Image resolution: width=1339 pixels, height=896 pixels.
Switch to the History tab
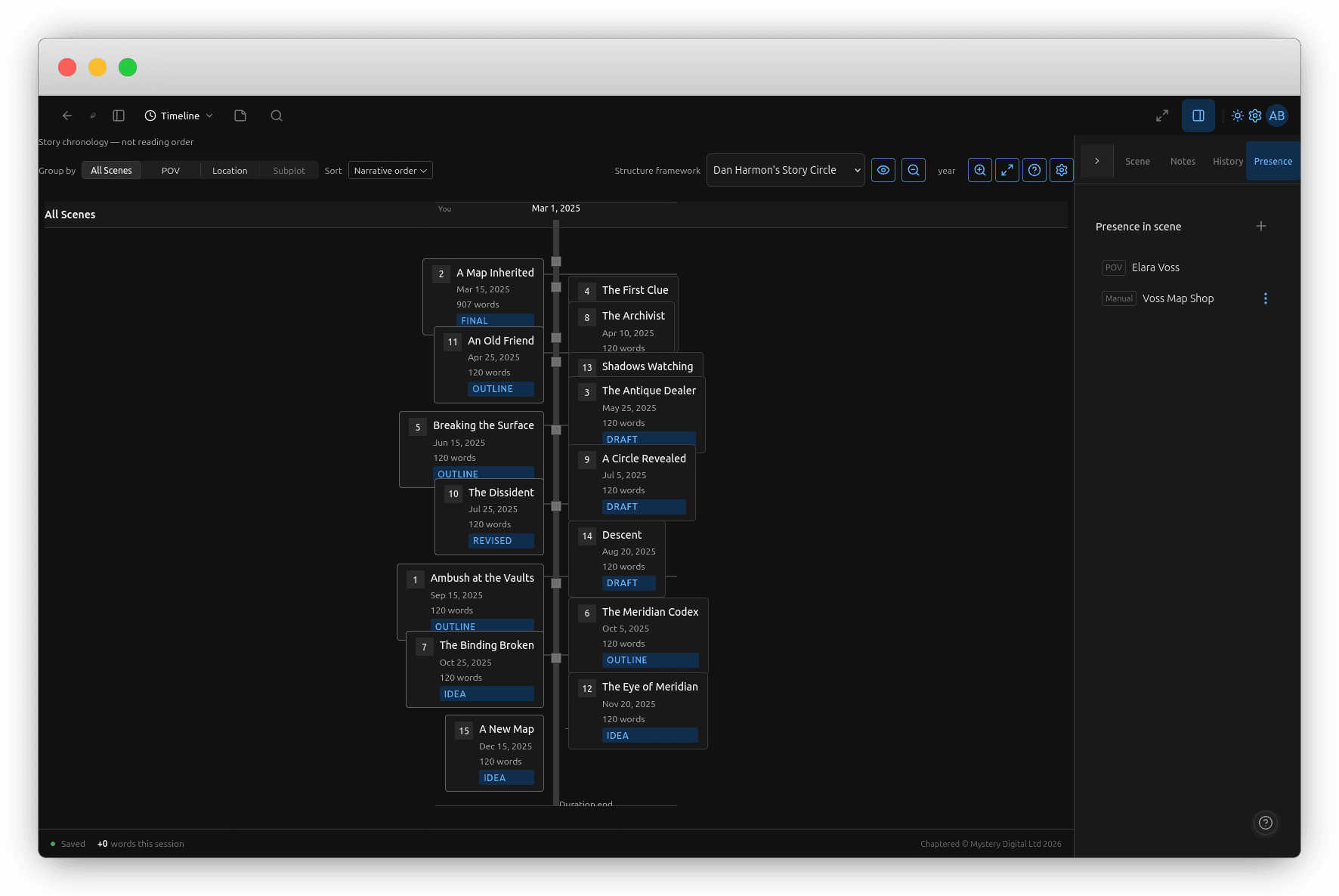tap(1228, 162)
